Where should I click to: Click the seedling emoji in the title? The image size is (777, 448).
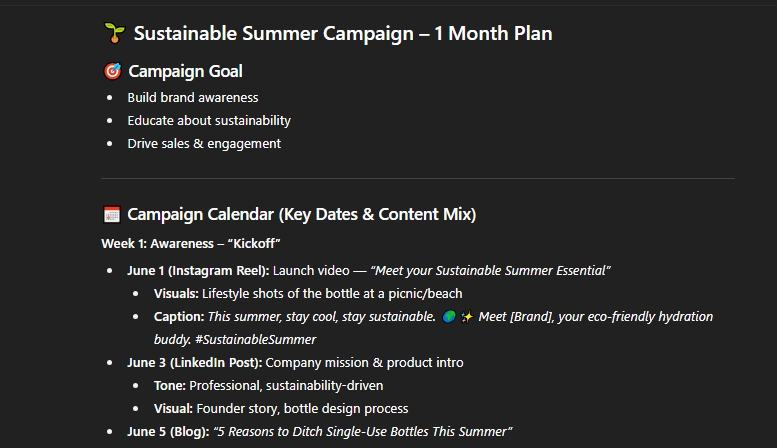(113, 34)
